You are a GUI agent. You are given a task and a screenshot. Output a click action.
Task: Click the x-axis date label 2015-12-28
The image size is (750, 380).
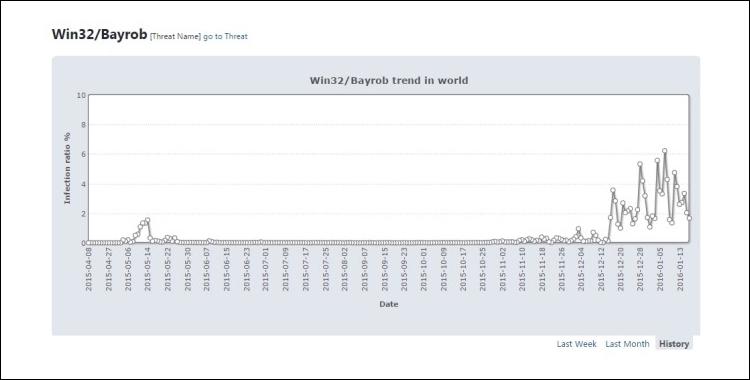(640, 269)
